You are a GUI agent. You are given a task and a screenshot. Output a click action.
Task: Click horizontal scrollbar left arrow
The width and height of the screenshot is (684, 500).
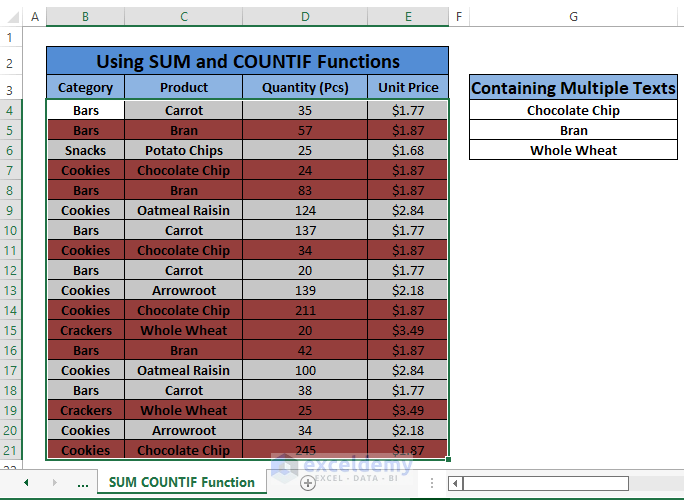[x=455, y=483]
